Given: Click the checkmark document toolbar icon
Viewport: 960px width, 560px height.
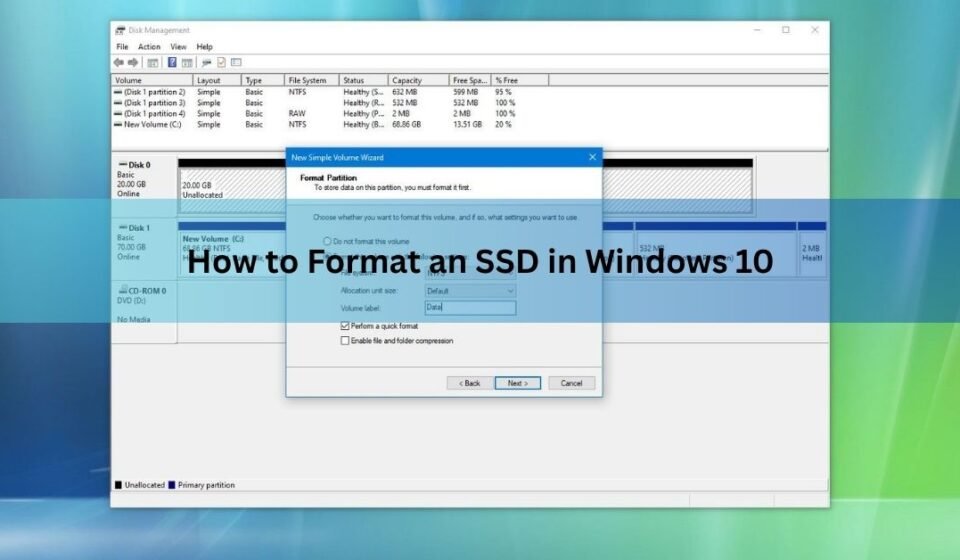Looking at the screenshot, I should 222,62.
